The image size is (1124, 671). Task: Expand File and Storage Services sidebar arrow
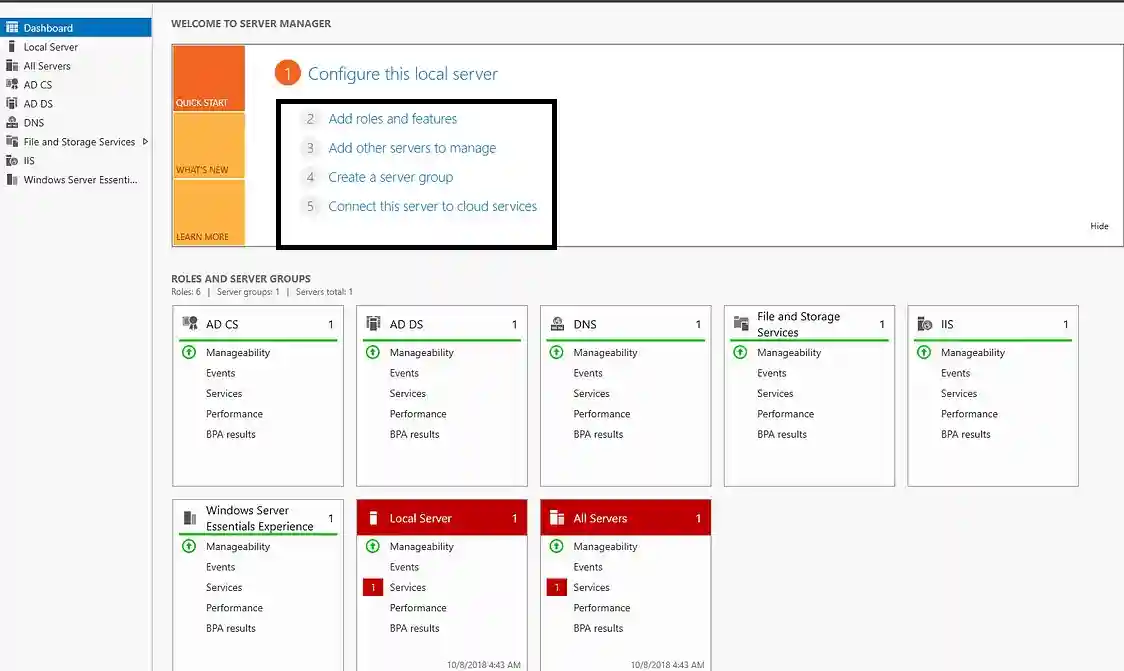pyautogui.click(x=145, y=142)
